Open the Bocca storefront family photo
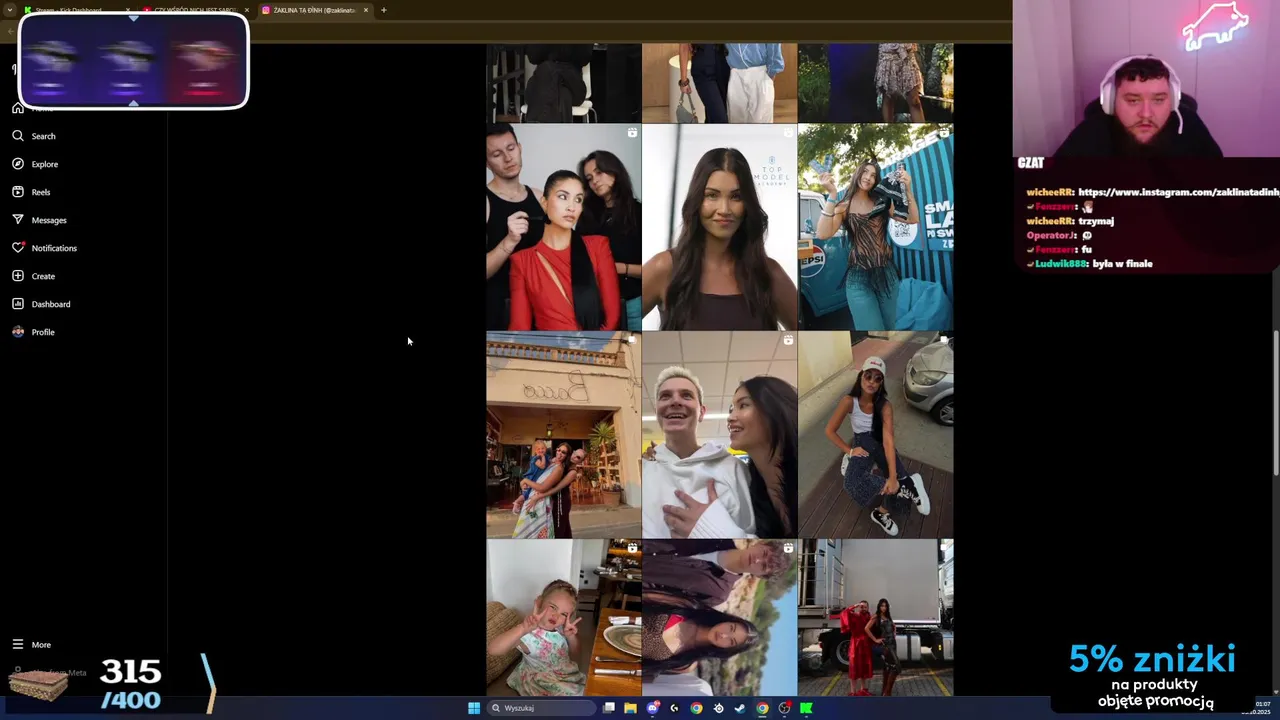The height and width of the screenshot is (720, 1280). pyautogui.click(x=563, y=435)
